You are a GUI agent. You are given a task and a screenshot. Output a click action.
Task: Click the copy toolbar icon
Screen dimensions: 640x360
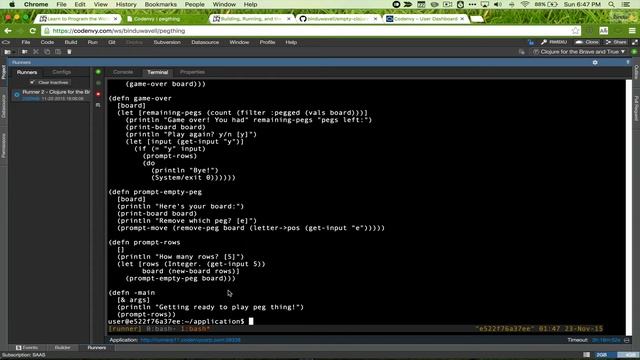tap(47, 52)
